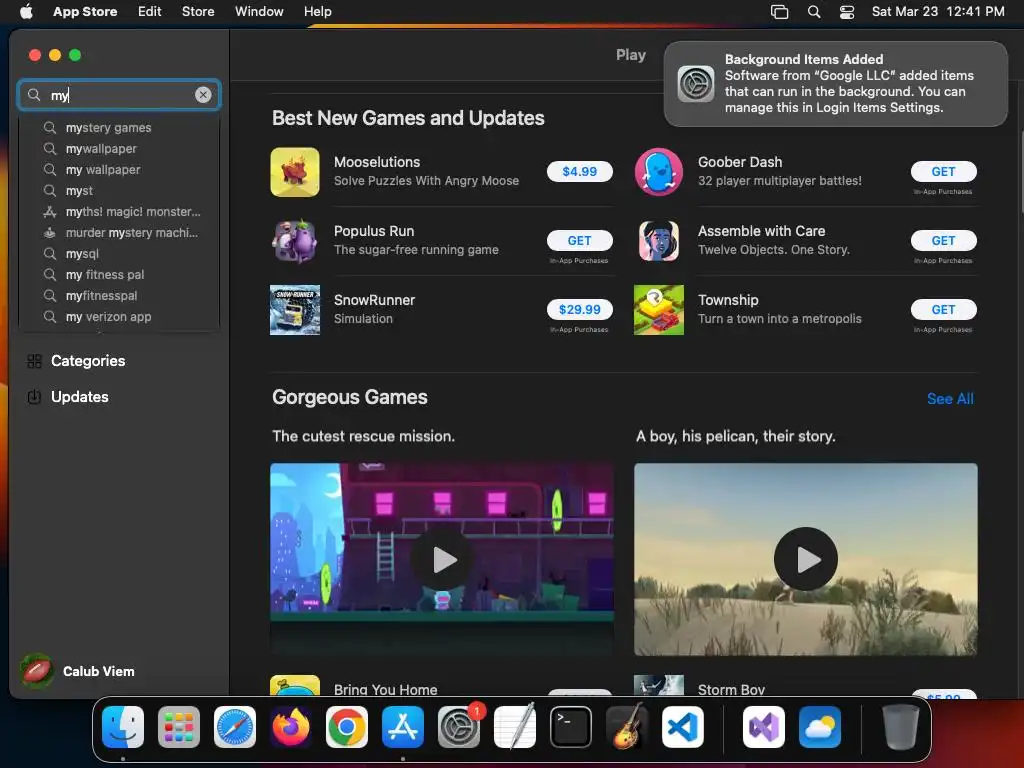Open the Apple menu

26,11
